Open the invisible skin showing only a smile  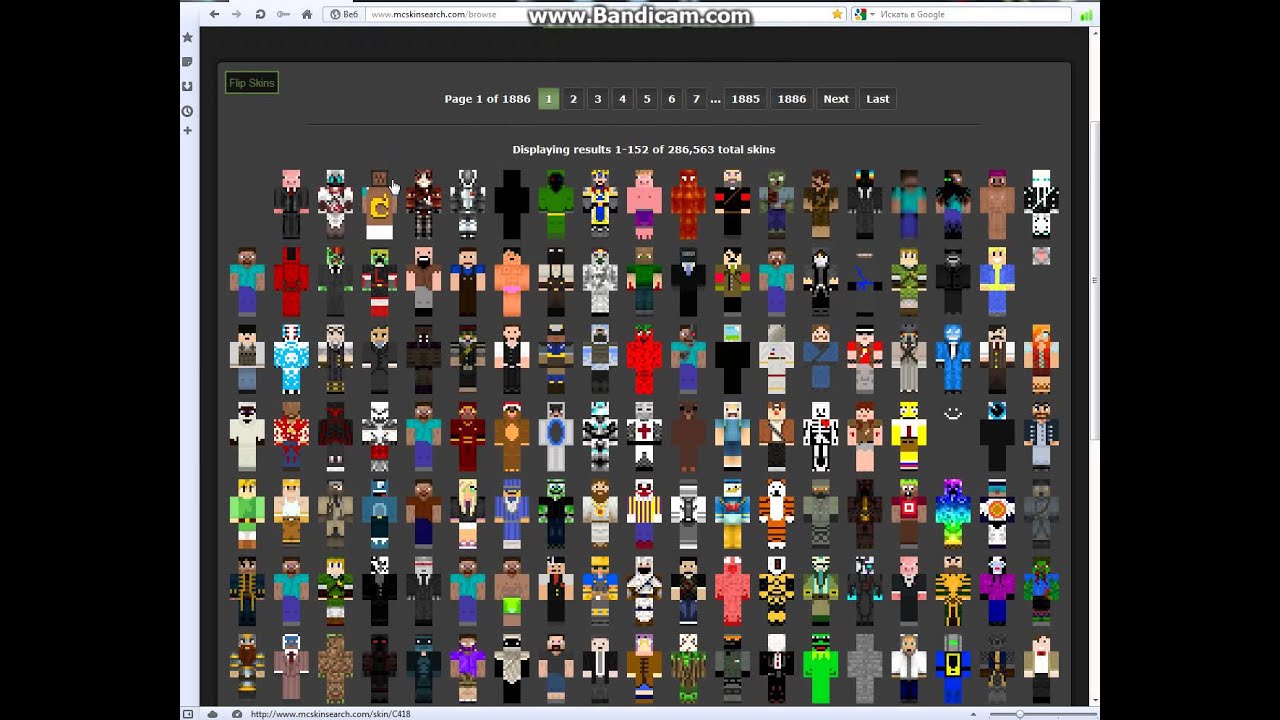[x=952, y=413]
